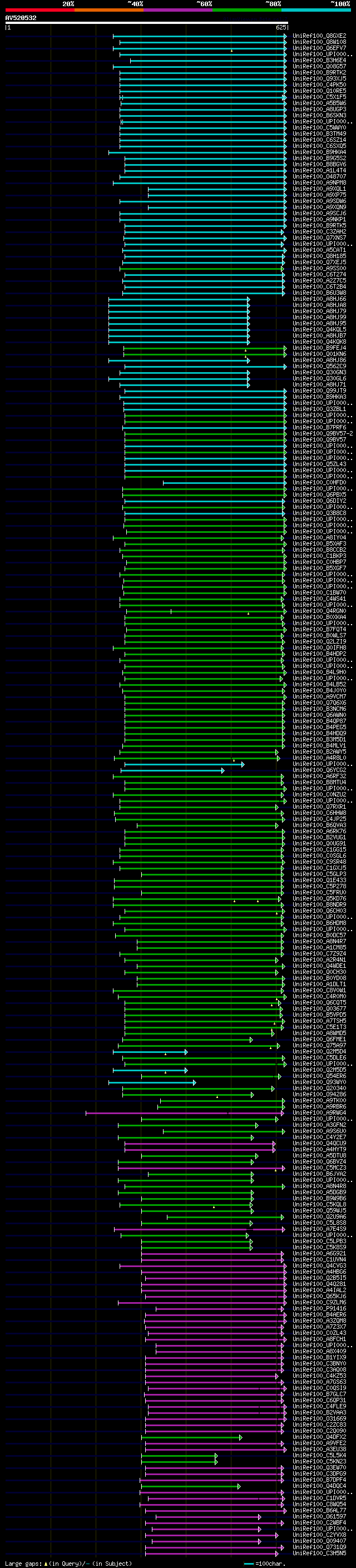The width and height of the screenshot is (356, 1568).
Task: Open the UniRef100_Q4KQL5 entry
Action: [x=319, y=329]
